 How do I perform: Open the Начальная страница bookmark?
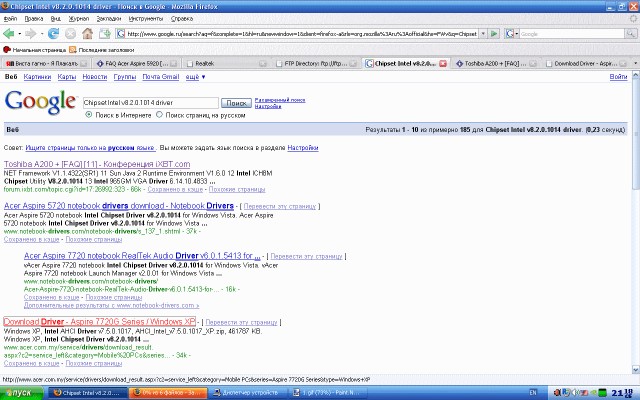coord(34,50)
